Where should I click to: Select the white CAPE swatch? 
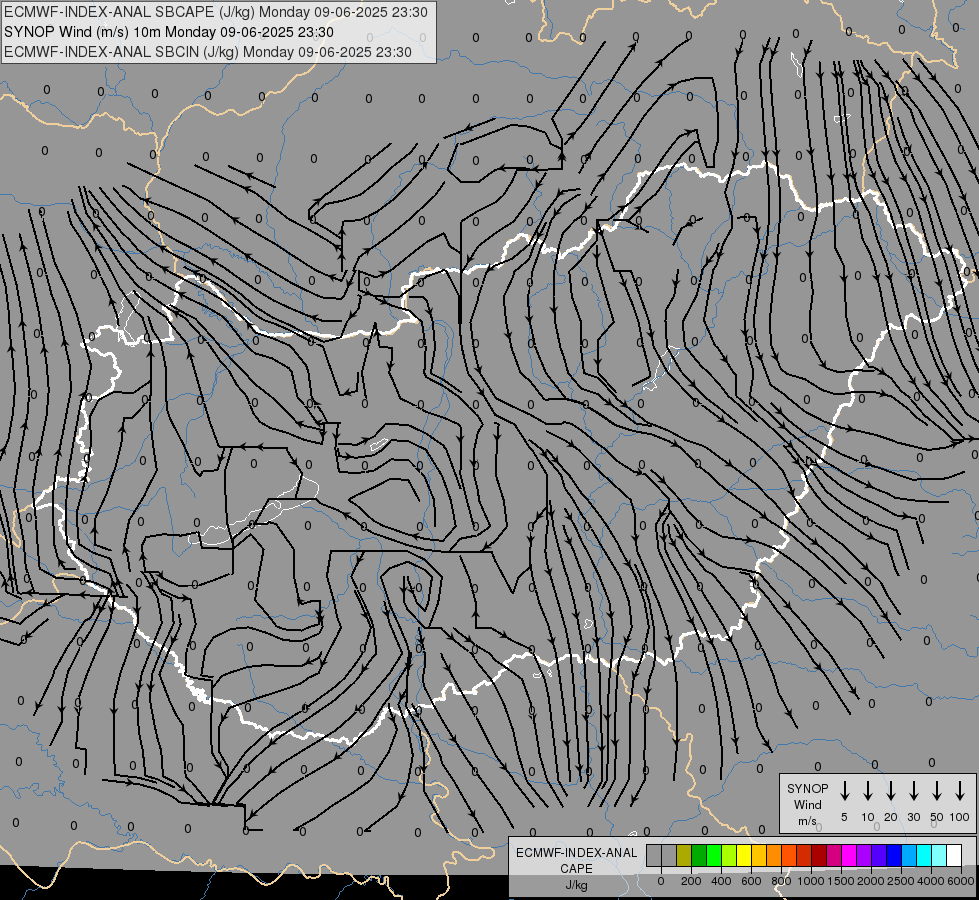[953, 855]
